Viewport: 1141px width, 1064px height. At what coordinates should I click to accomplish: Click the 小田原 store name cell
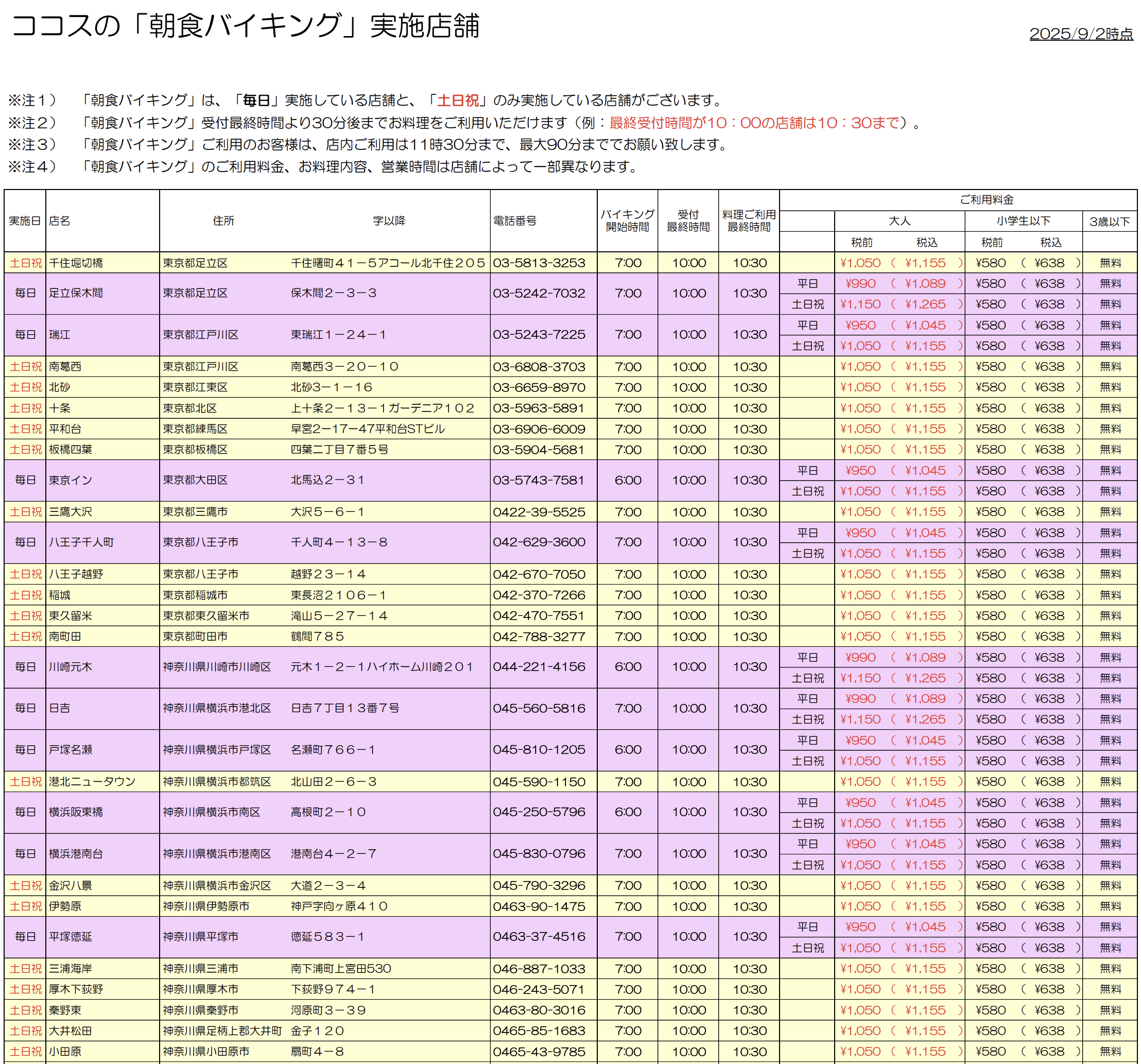coord(65,1051)
